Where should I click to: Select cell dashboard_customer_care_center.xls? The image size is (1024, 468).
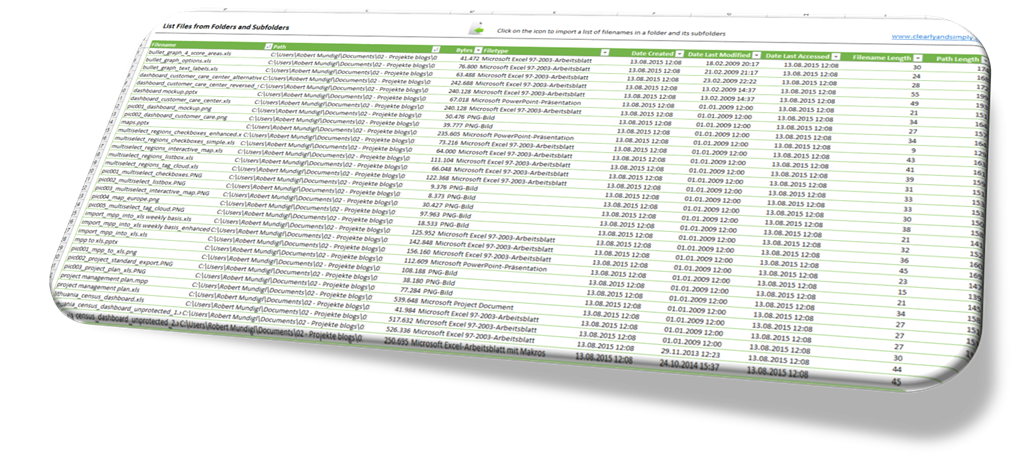180,99
